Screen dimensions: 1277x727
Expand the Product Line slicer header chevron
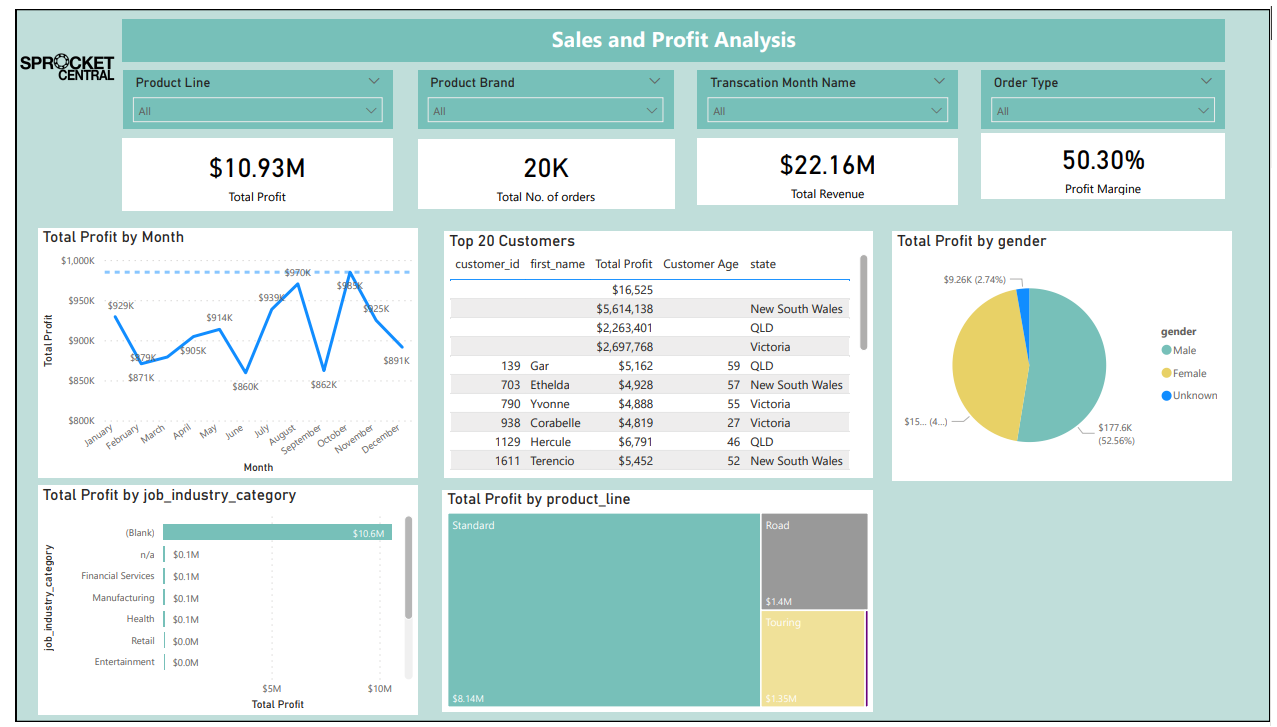click(x=374, y=82)
